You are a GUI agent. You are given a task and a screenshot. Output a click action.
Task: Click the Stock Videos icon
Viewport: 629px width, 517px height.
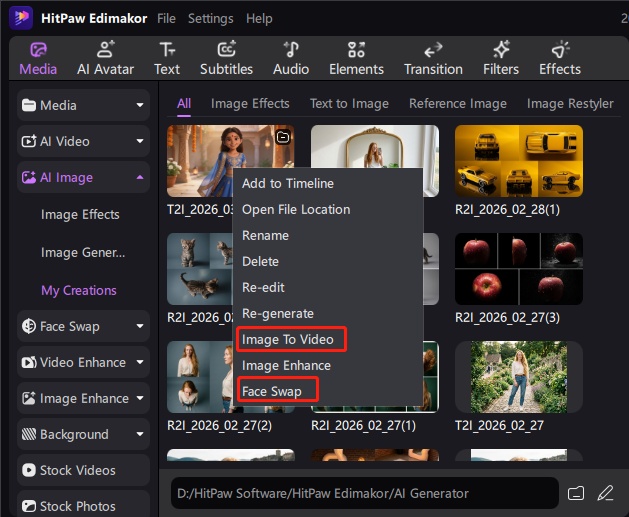[28, 470]
